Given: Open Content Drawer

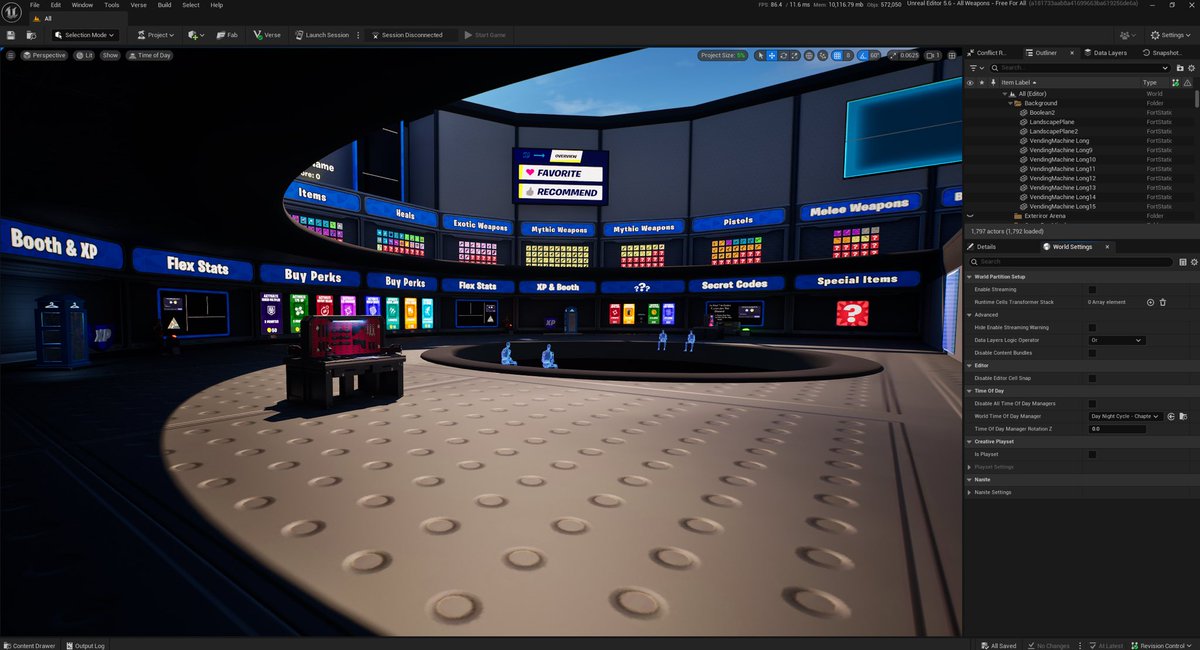Looking at the screenshot, I should pos(30,645).
